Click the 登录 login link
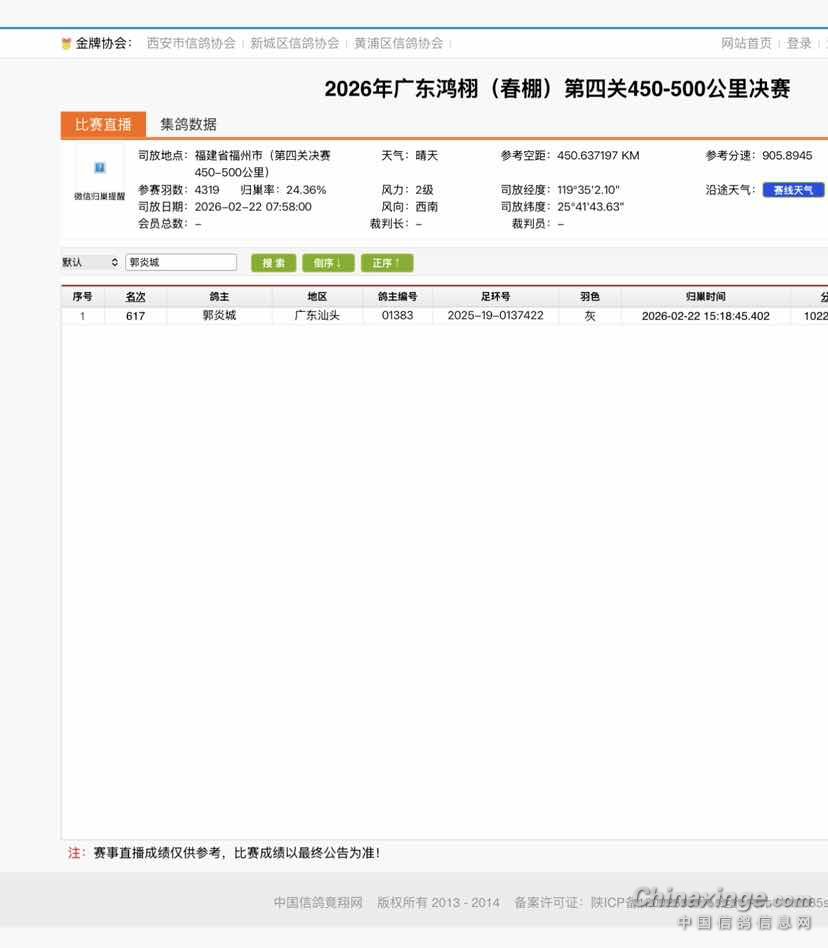This screenshot has width=828, height=948. click(799, 43)
